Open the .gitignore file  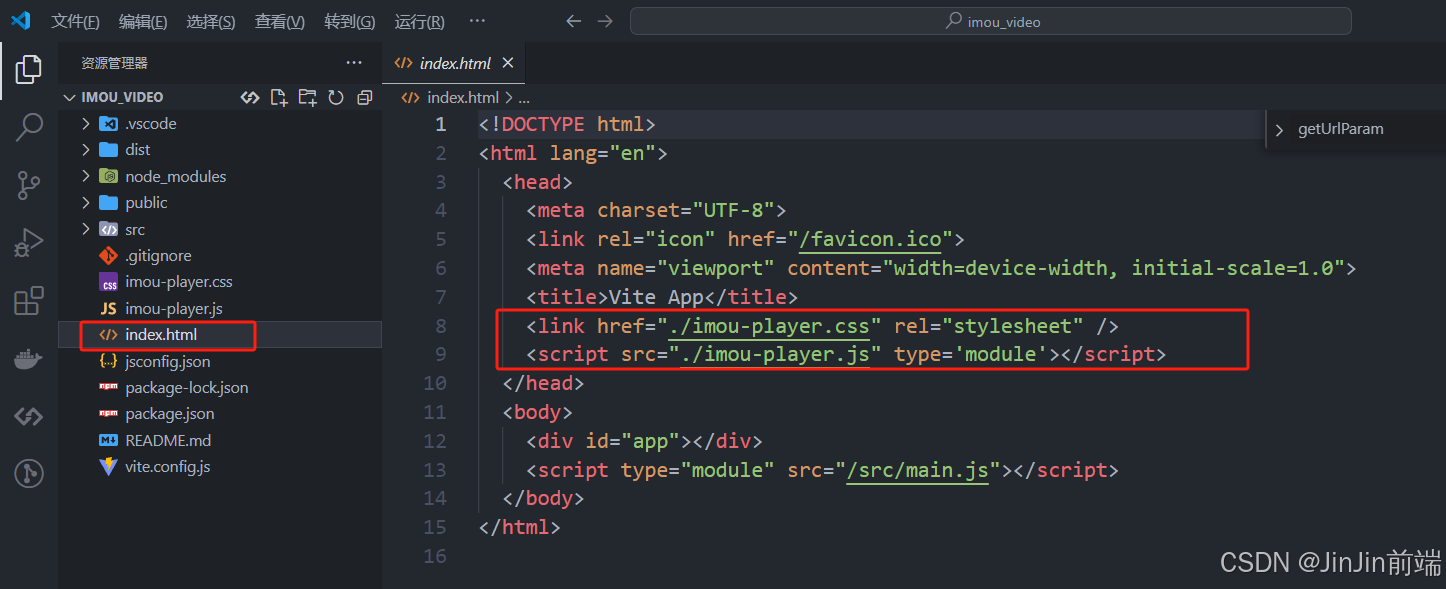coord(158,256)
